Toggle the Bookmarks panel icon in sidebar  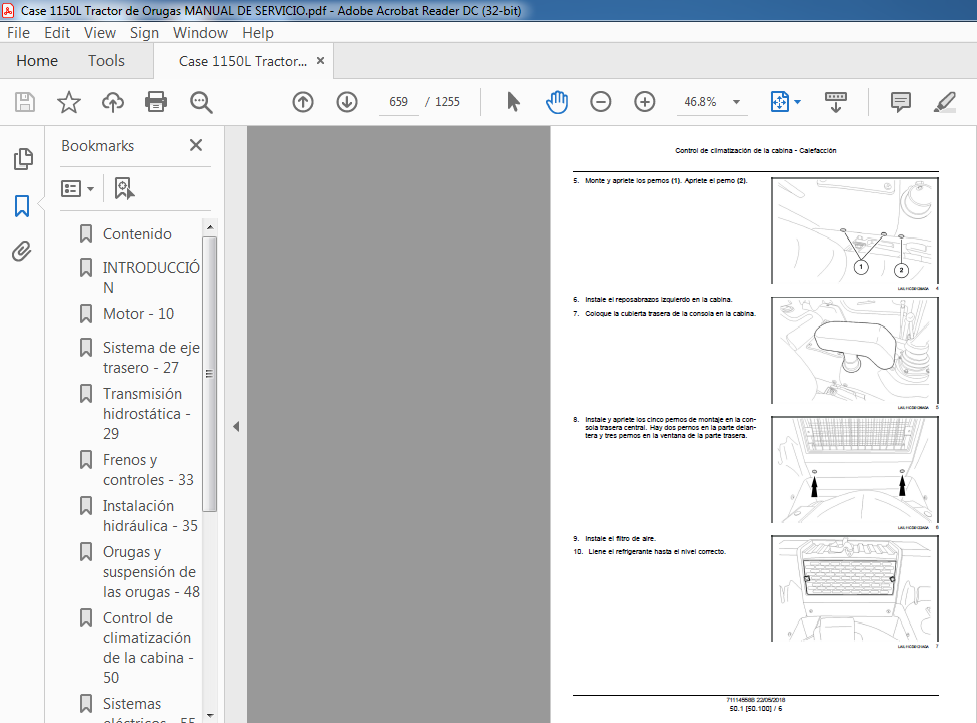22,206
